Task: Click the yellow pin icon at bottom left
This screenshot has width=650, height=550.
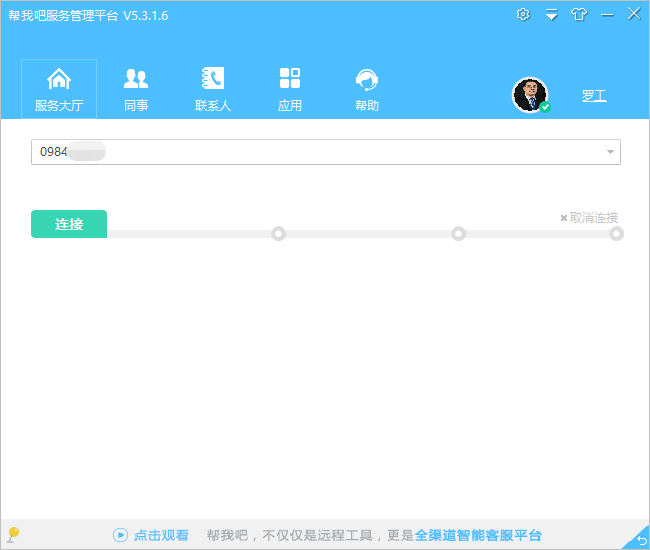Action: tap(13, 535)
